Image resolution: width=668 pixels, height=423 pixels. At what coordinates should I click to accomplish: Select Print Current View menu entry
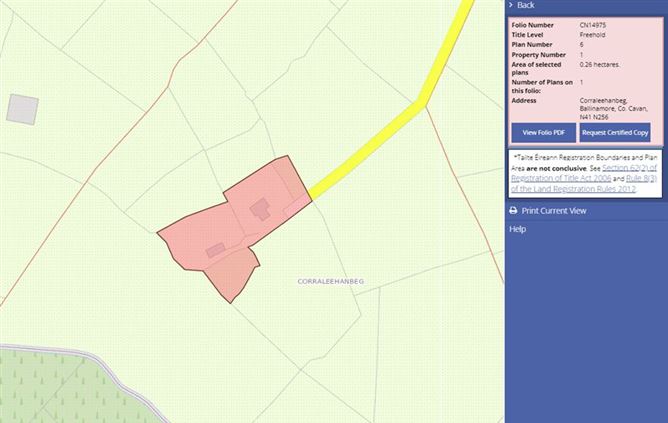(x=554, y=210)
